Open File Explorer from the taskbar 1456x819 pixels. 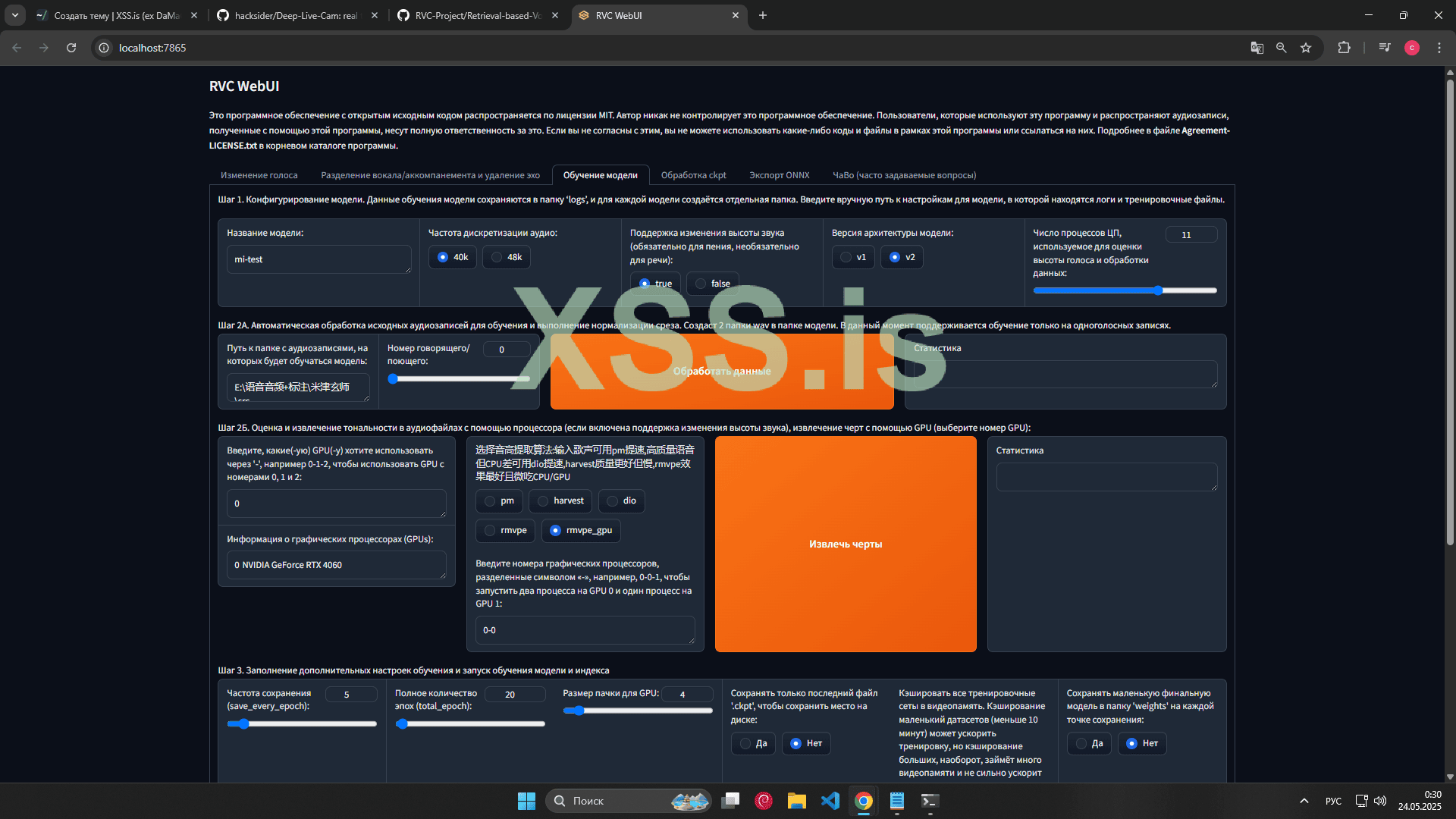click(796, 801)
